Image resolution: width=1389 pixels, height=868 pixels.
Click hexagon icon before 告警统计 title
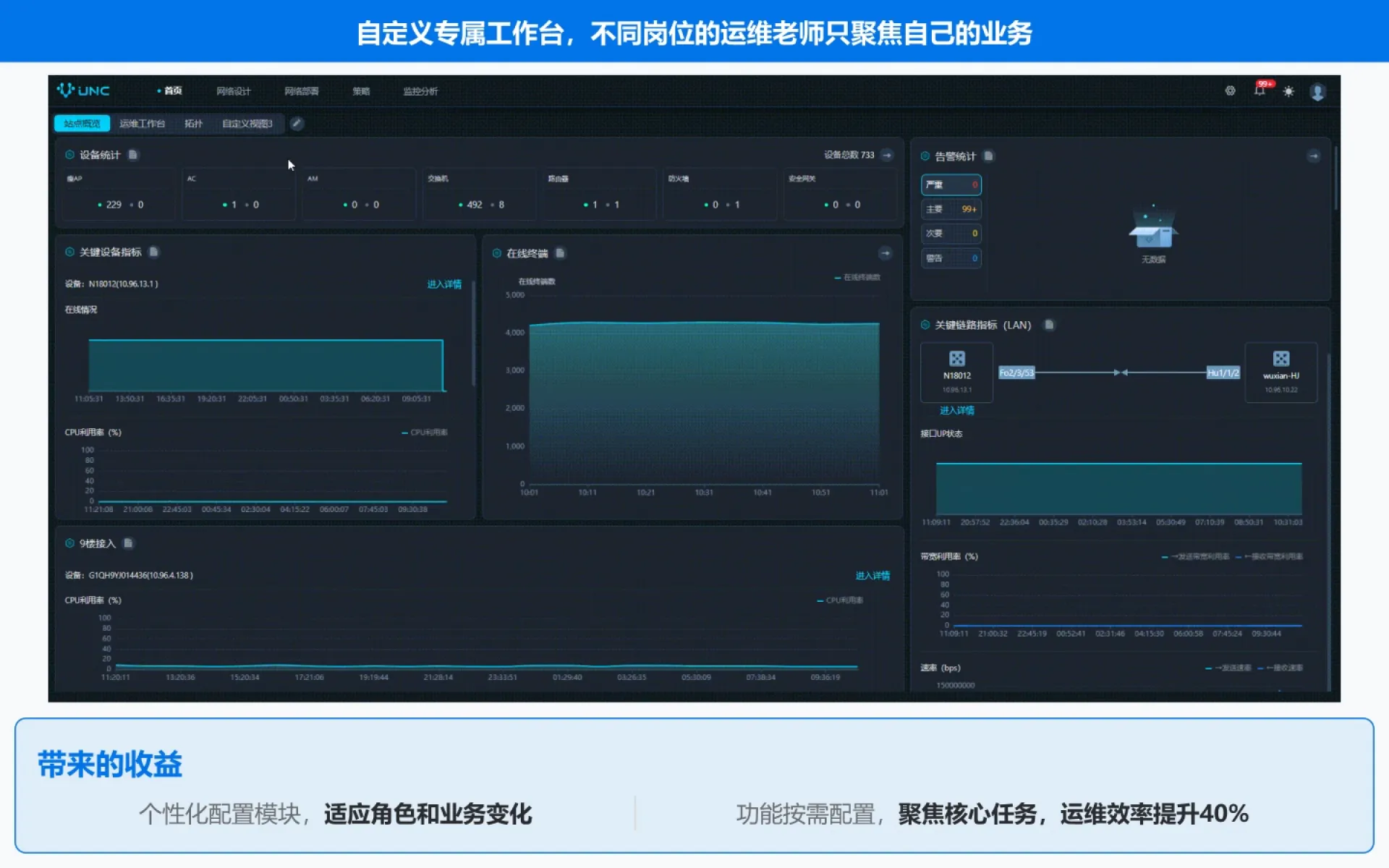tap(925, 156)
